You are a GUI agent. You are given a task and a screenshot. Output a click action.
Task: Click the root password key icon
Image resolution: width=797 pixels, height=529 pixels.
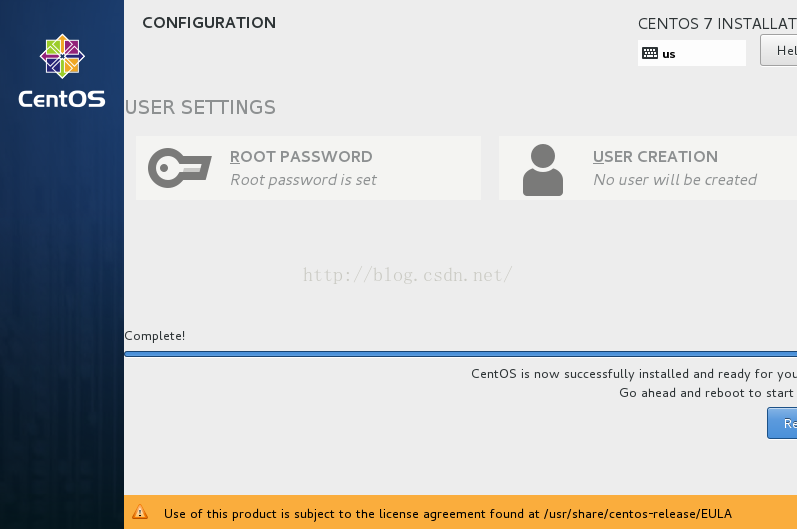(x=179, y=168)
